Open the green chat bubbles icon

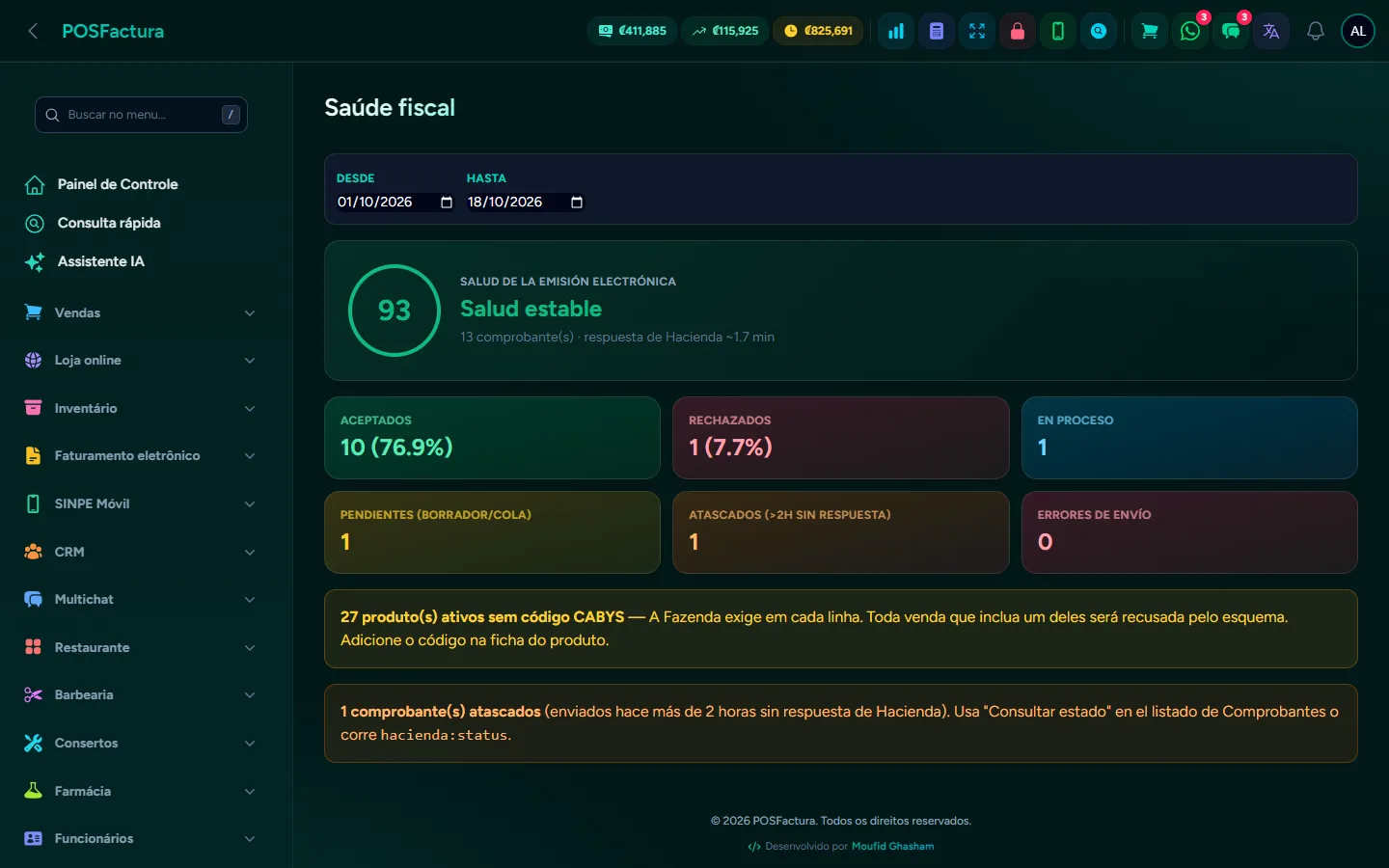coord(1231,31)
